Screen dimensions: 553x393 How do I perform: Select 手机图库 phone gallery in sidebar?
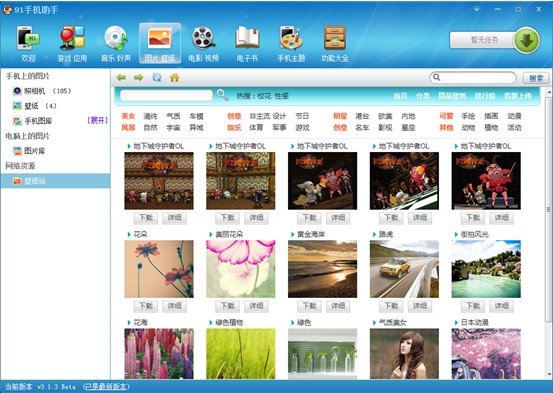[x=32, y=121]
